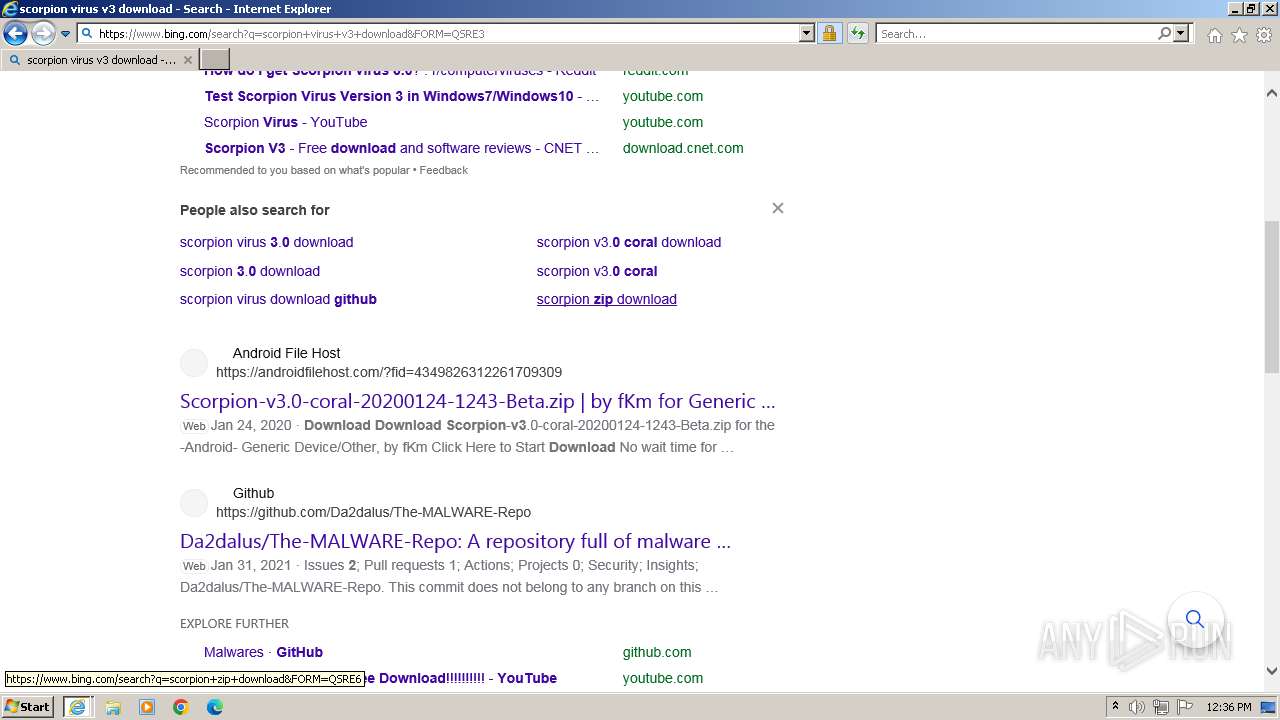Close the scorpion virus v3 download tab
This screenshot has height=720, width=1280.
pyautogui.click(x=187, y=60)
